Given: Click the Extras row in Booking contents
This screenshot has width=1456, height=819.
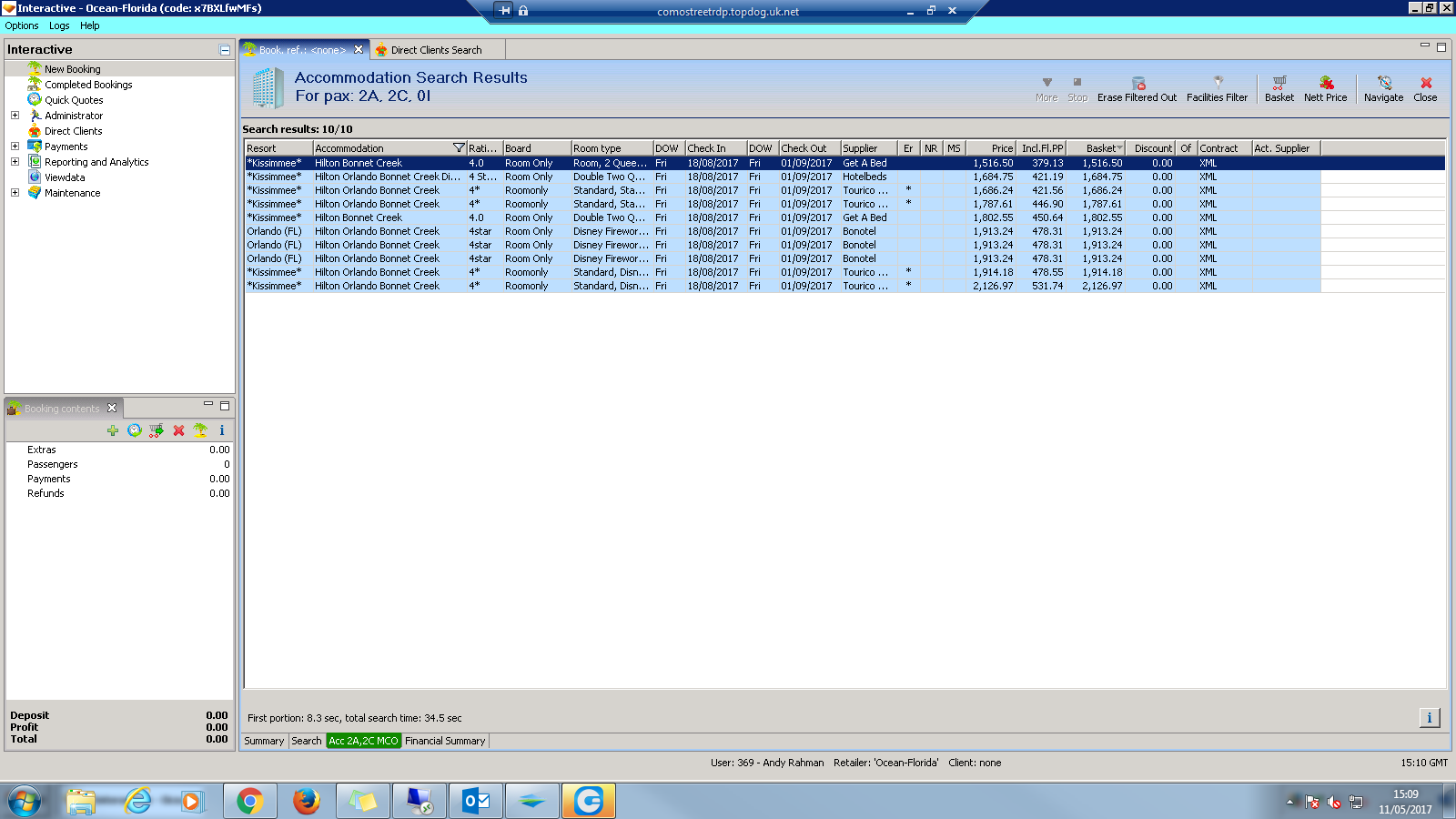Looking at the screenshot, I should coord(119,450).
